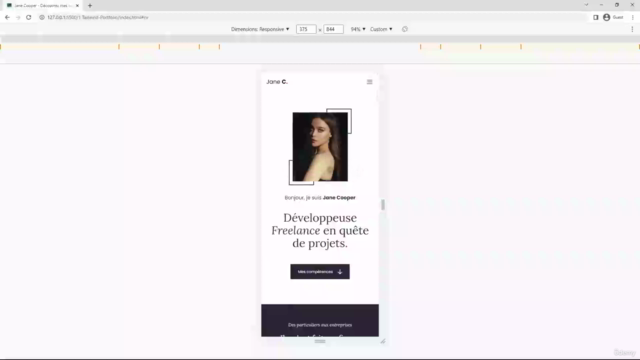Open a new browser tab
This screenshot has width=640, height=360.
(90, 6)
